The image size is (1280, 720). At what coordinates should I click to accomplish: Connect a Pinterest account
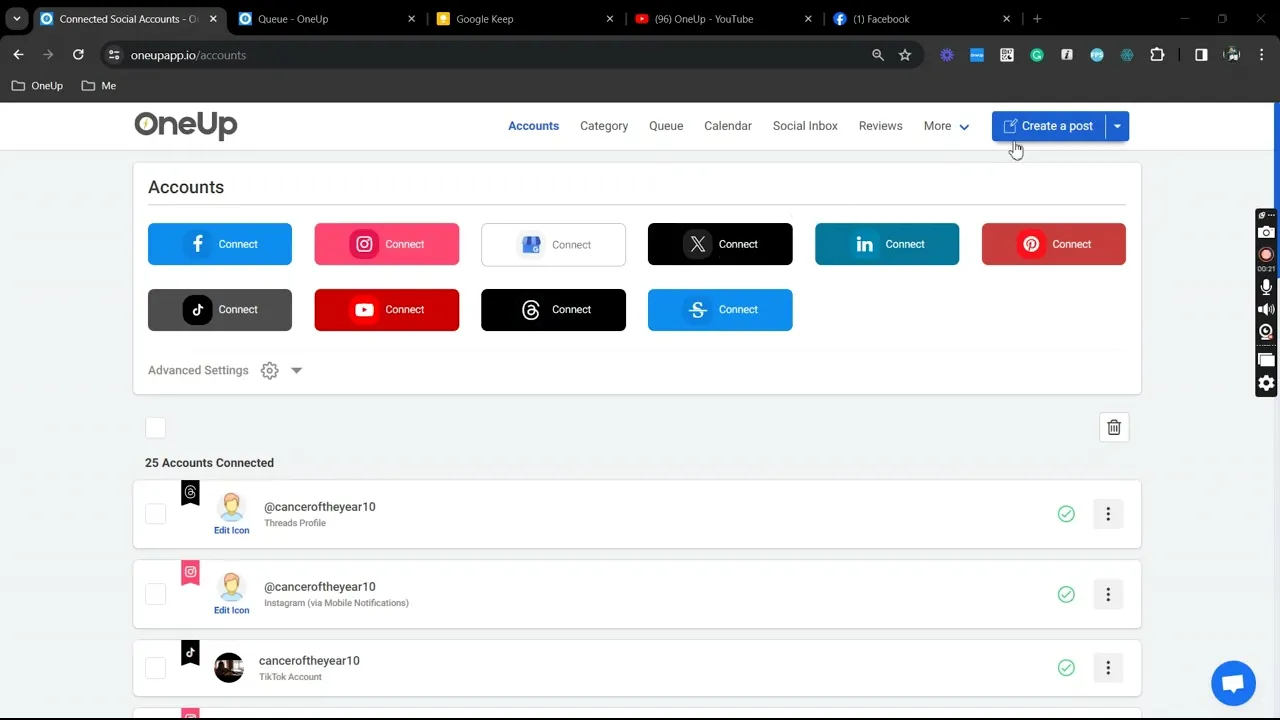click(x=1054, y=244)
